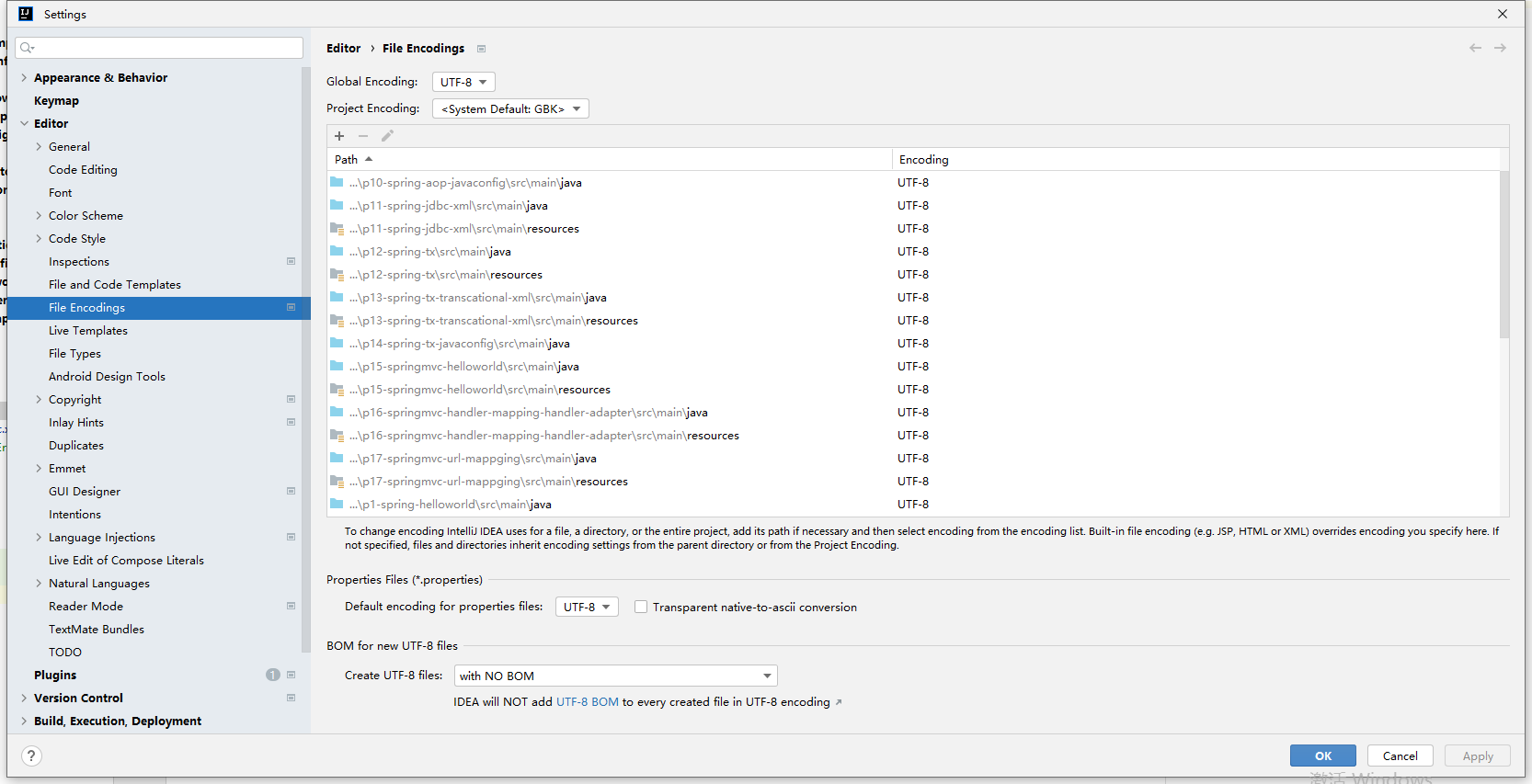The image size is (1532, 784).
Task: Click the project-scope icon next to Reader Mode
Action: (x=291, y=606)
